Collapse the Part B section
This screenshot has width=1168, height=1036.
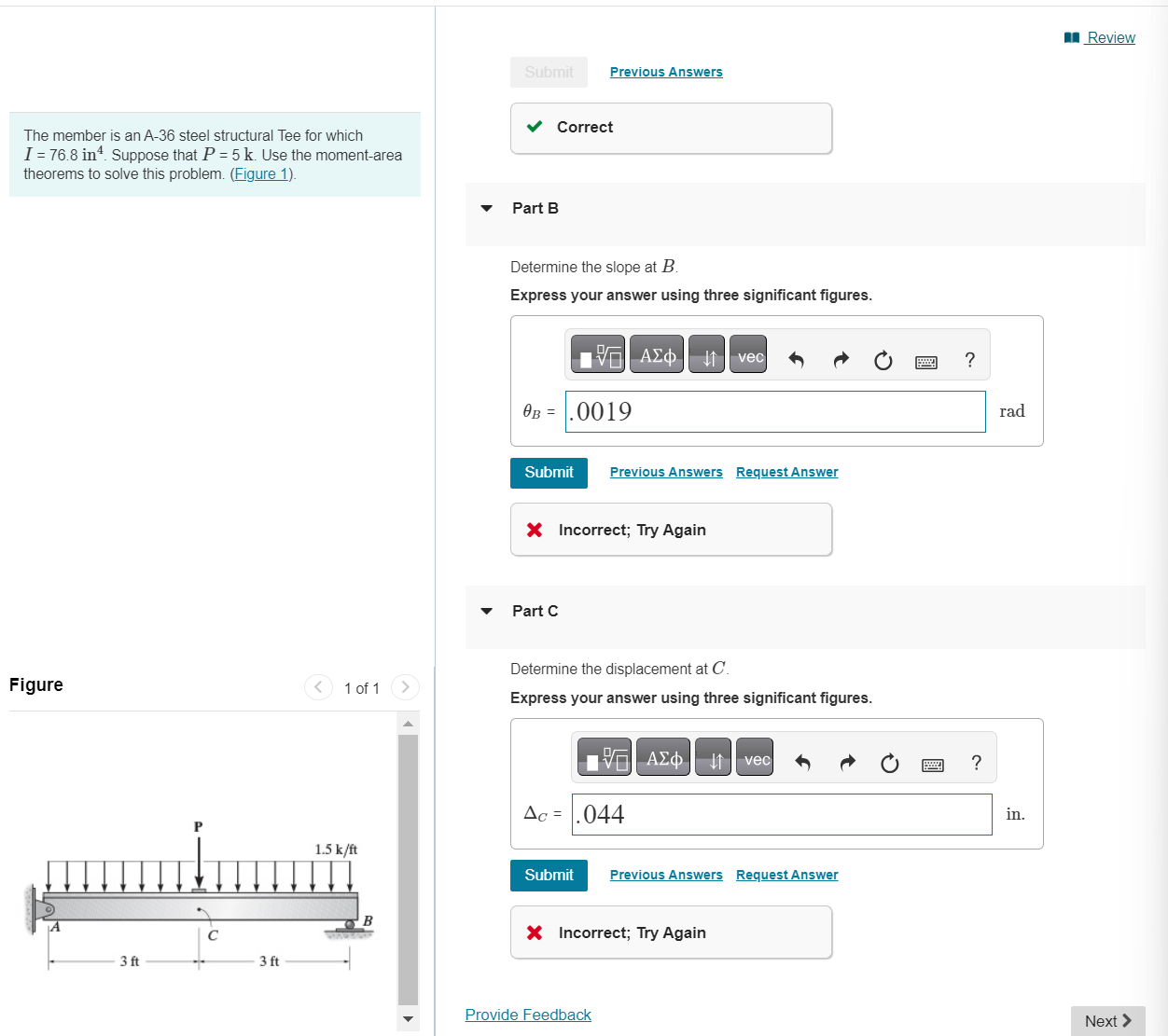tap(486, 208)
